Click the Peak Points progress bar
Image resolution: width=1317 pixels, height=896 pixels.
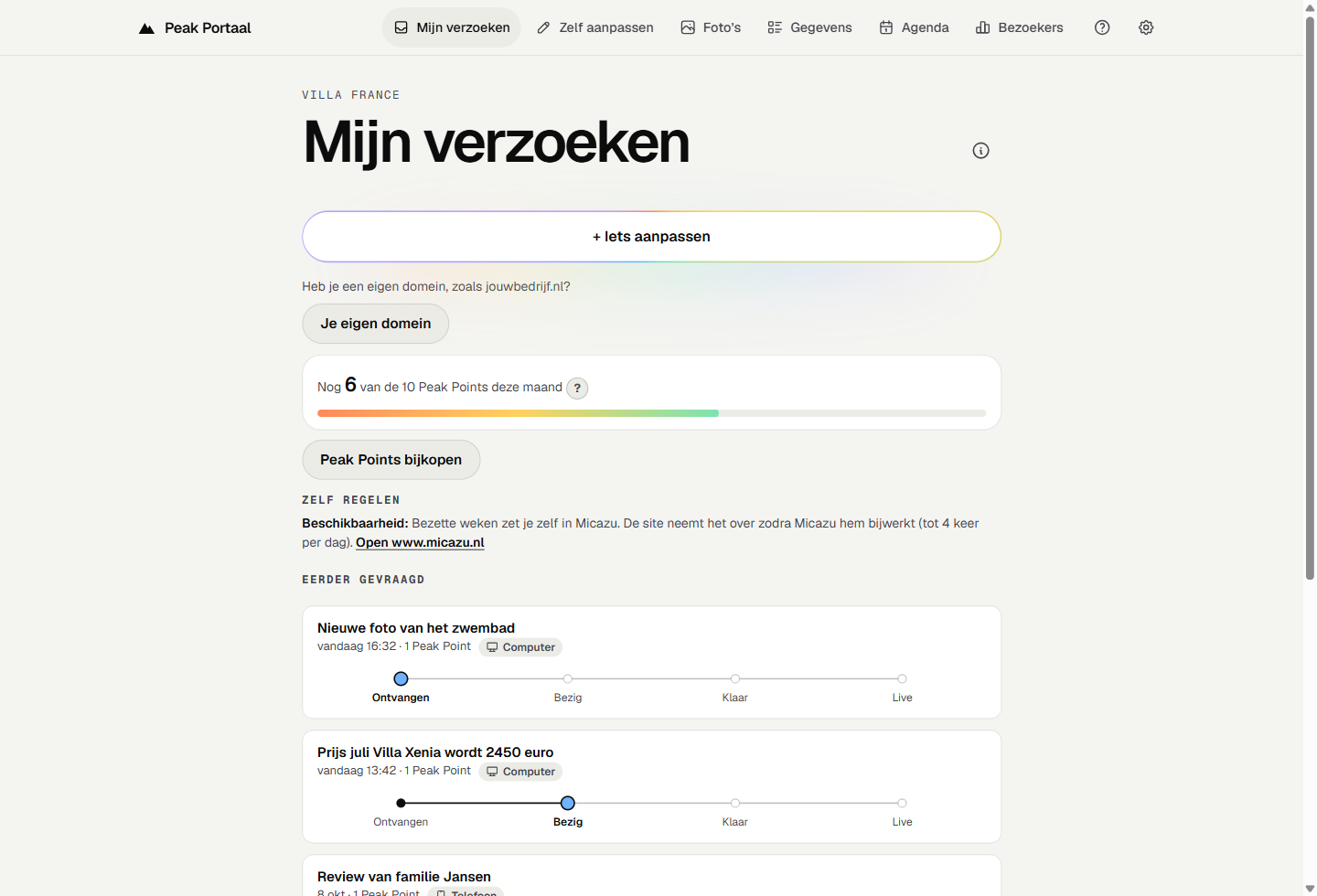click(x=651, y=413)
